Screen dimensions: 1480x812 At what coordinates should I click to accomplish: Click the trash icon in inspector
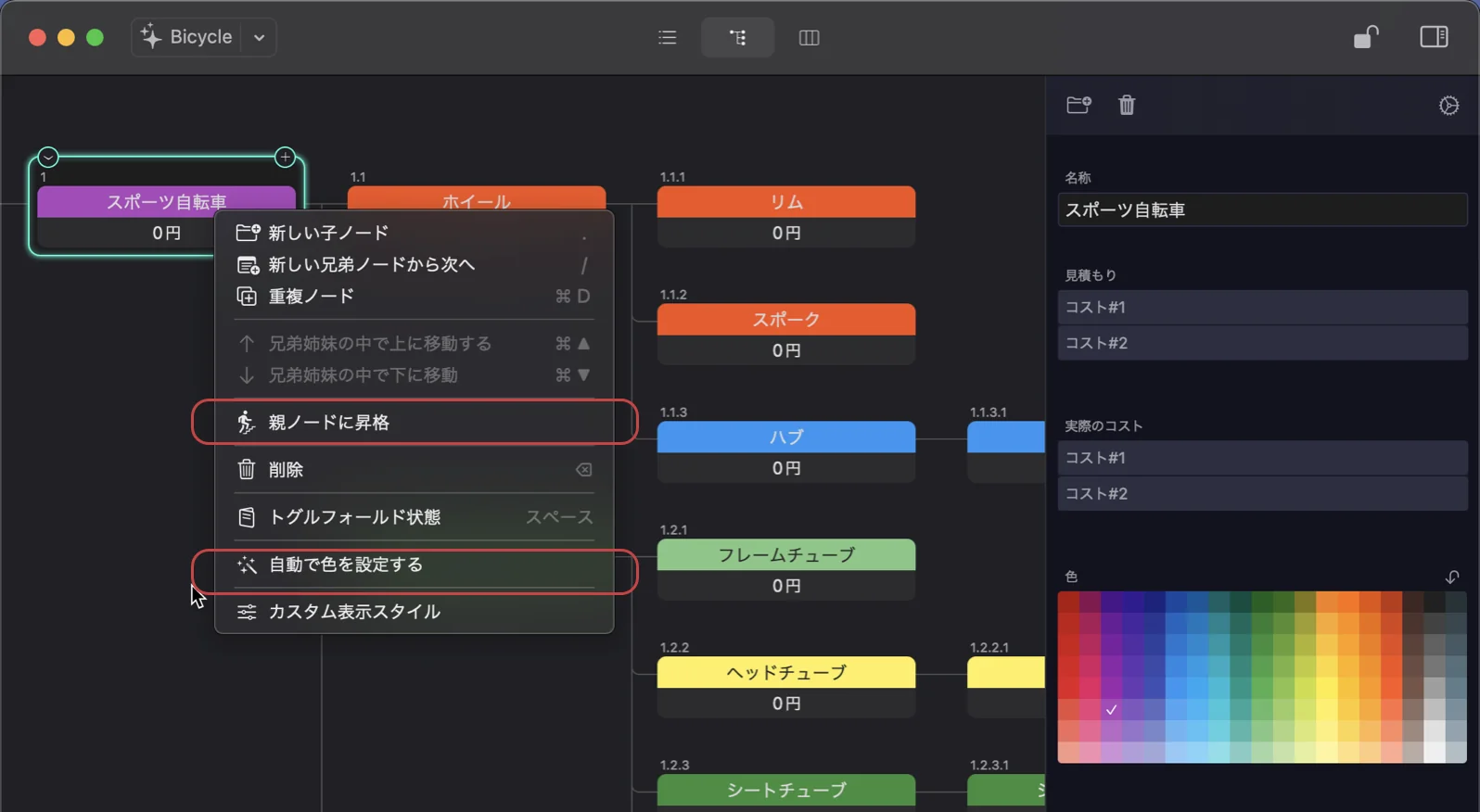click(1127, 105)
